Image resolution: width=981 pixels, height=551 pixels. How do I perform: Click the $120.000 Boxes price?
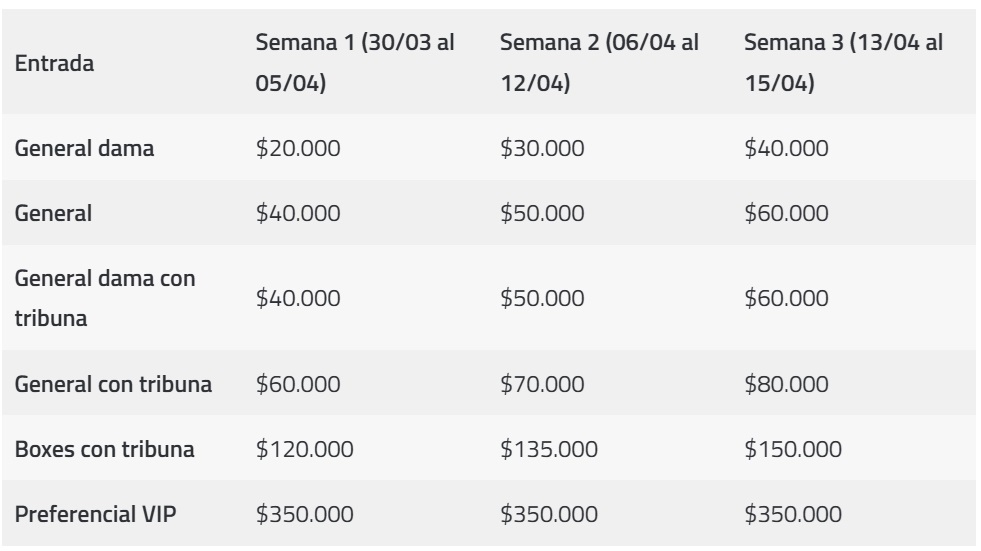click(304, 449)
